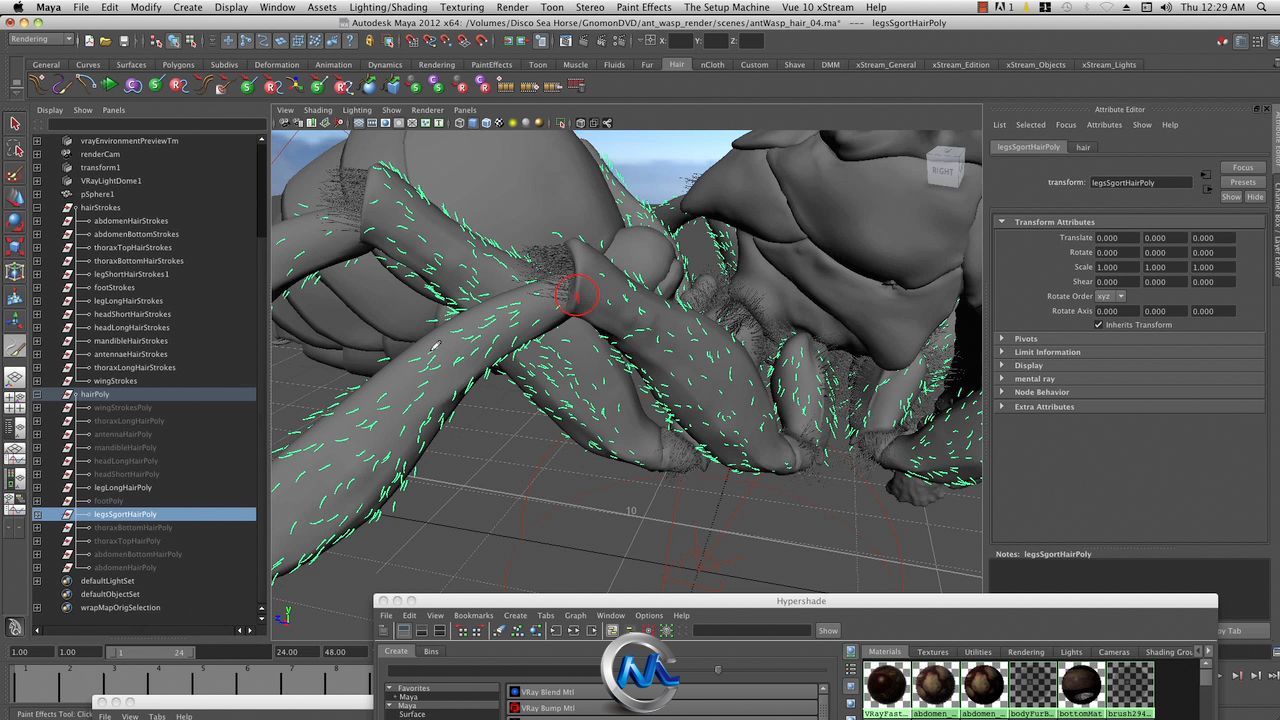Select renderCam in the Outliner
Viewport: 1280px width, 720px height.
pos(100,154)
